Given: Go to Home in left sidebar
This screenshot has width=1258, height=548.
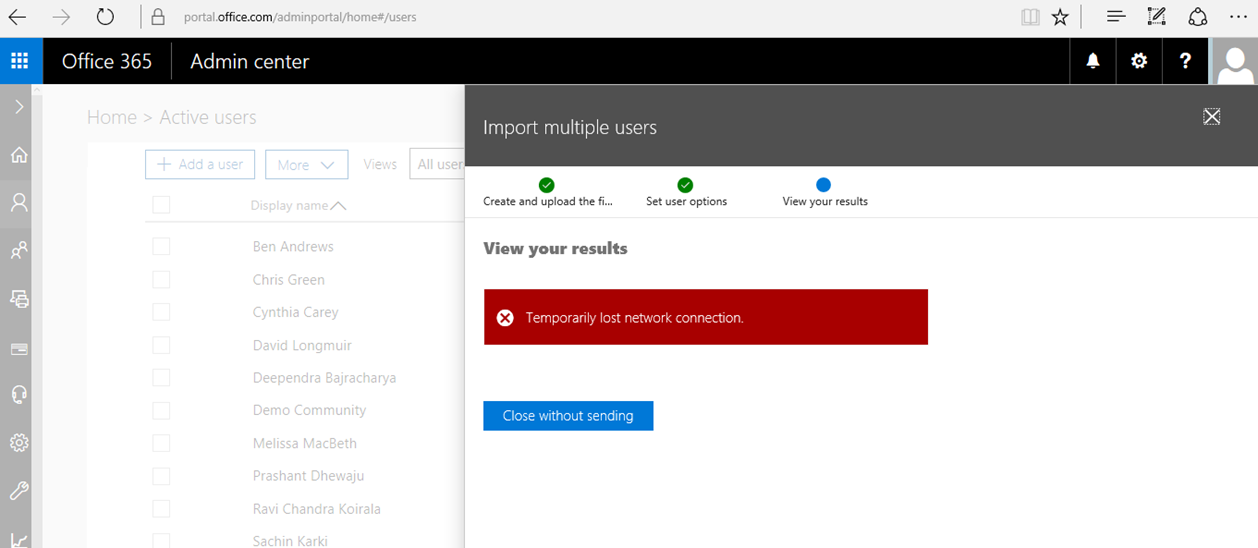Looking at the screenshot, I should [x=19, y=155].
